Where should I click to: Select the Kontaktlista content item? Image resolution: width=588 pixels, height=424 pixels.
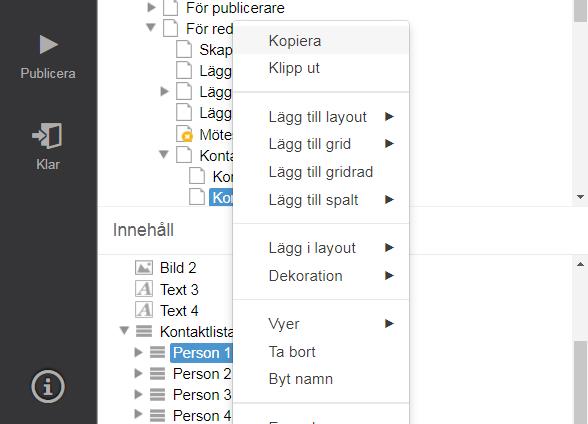(x=196, y=332)
